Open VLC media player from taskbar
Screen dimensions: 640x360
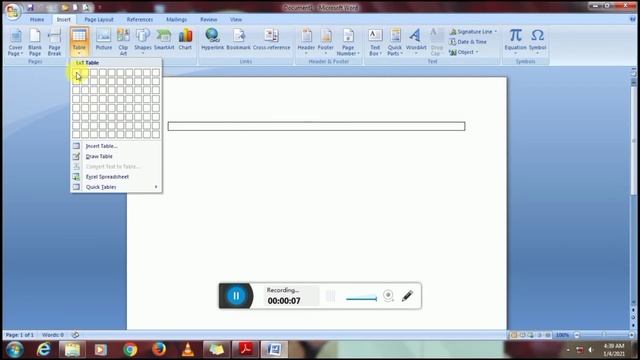pos(188,350)
